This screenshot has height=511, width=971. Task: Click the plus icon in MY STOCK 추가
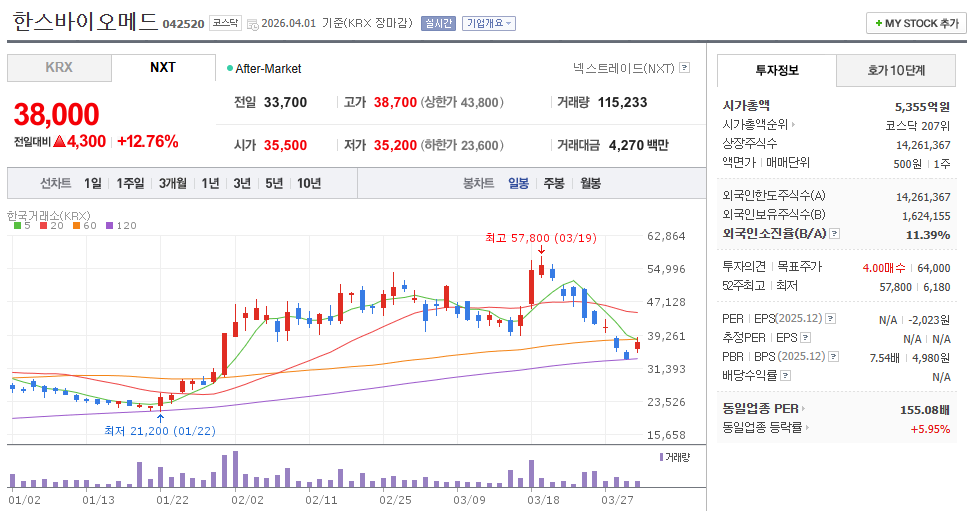878,24
